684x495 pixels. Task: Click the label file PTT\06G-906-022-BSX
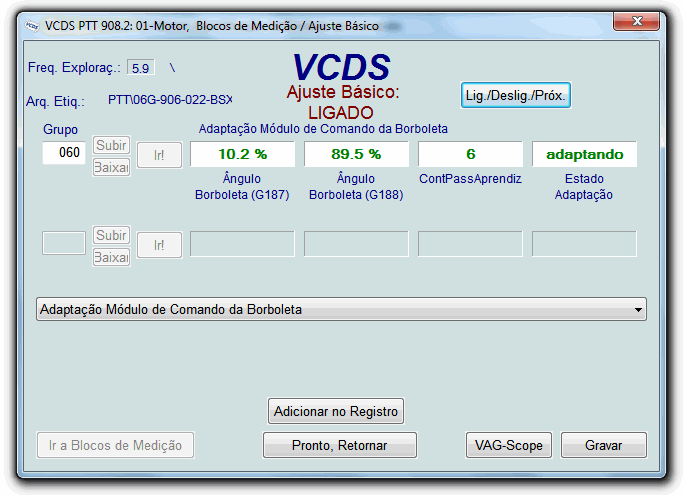pyautogui.click(x=170, y=100)
